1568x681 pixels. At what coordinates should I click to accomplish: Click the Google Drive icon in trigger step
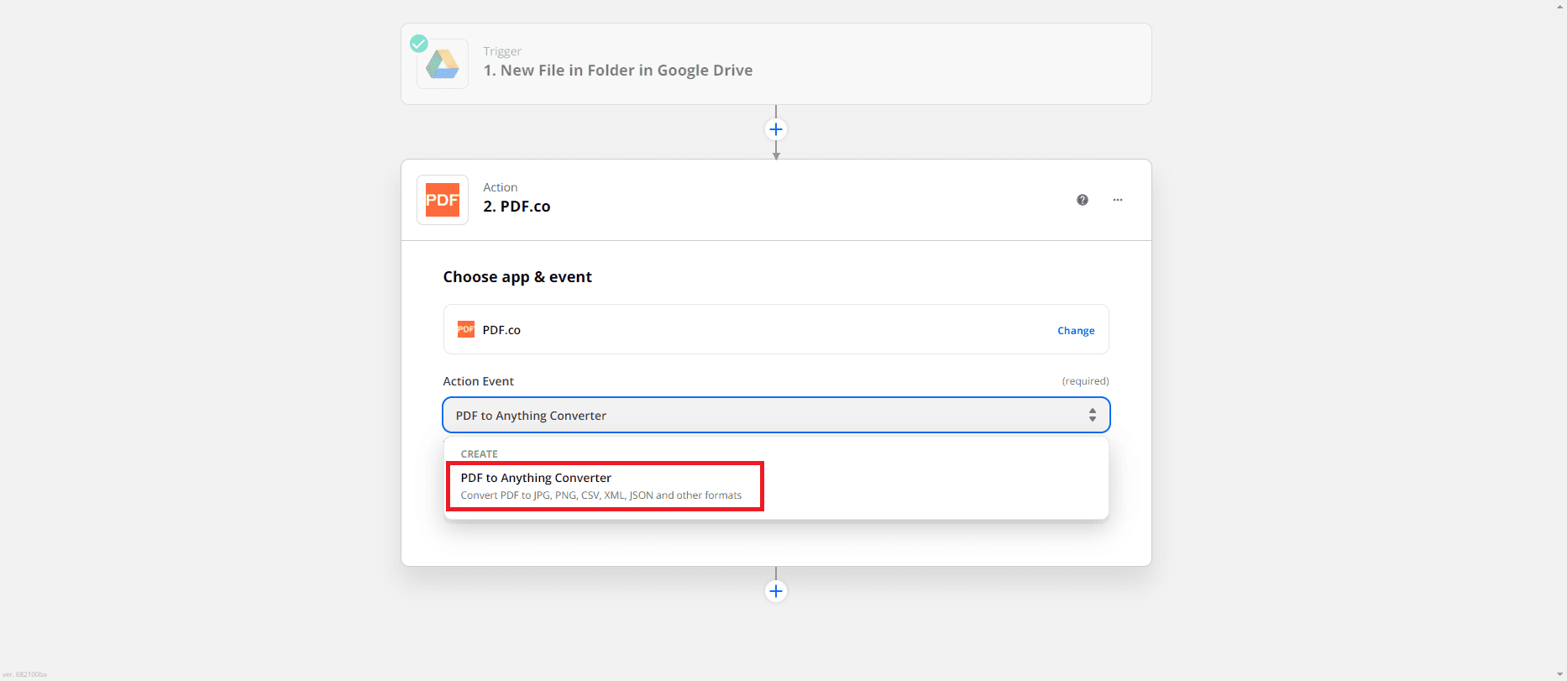click(443, 65)
